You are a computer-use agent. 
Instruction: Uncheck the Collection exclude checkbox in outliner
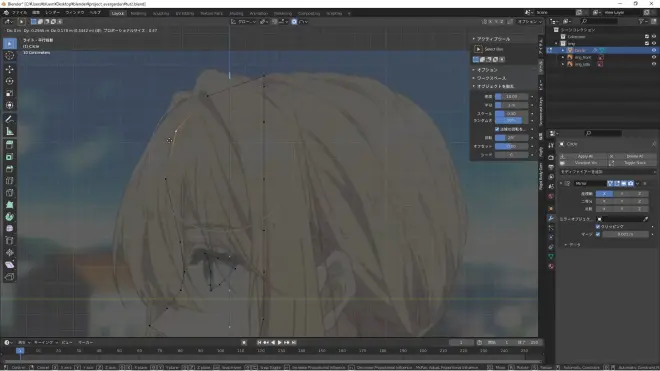click(647, 37)
